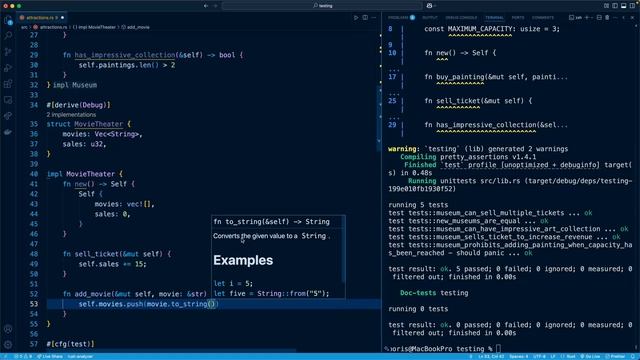This screenshot has width=640, height=360.
Task: Switch to the PORTS tab
Action: [x=518, y=18]
